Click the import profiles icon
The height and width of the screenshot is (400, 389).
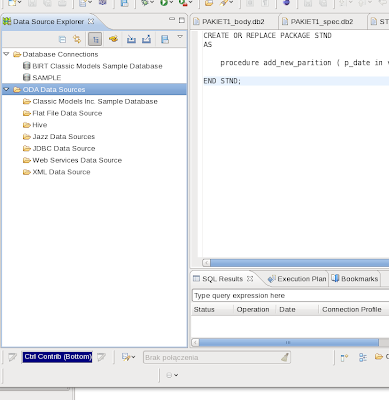131,39
